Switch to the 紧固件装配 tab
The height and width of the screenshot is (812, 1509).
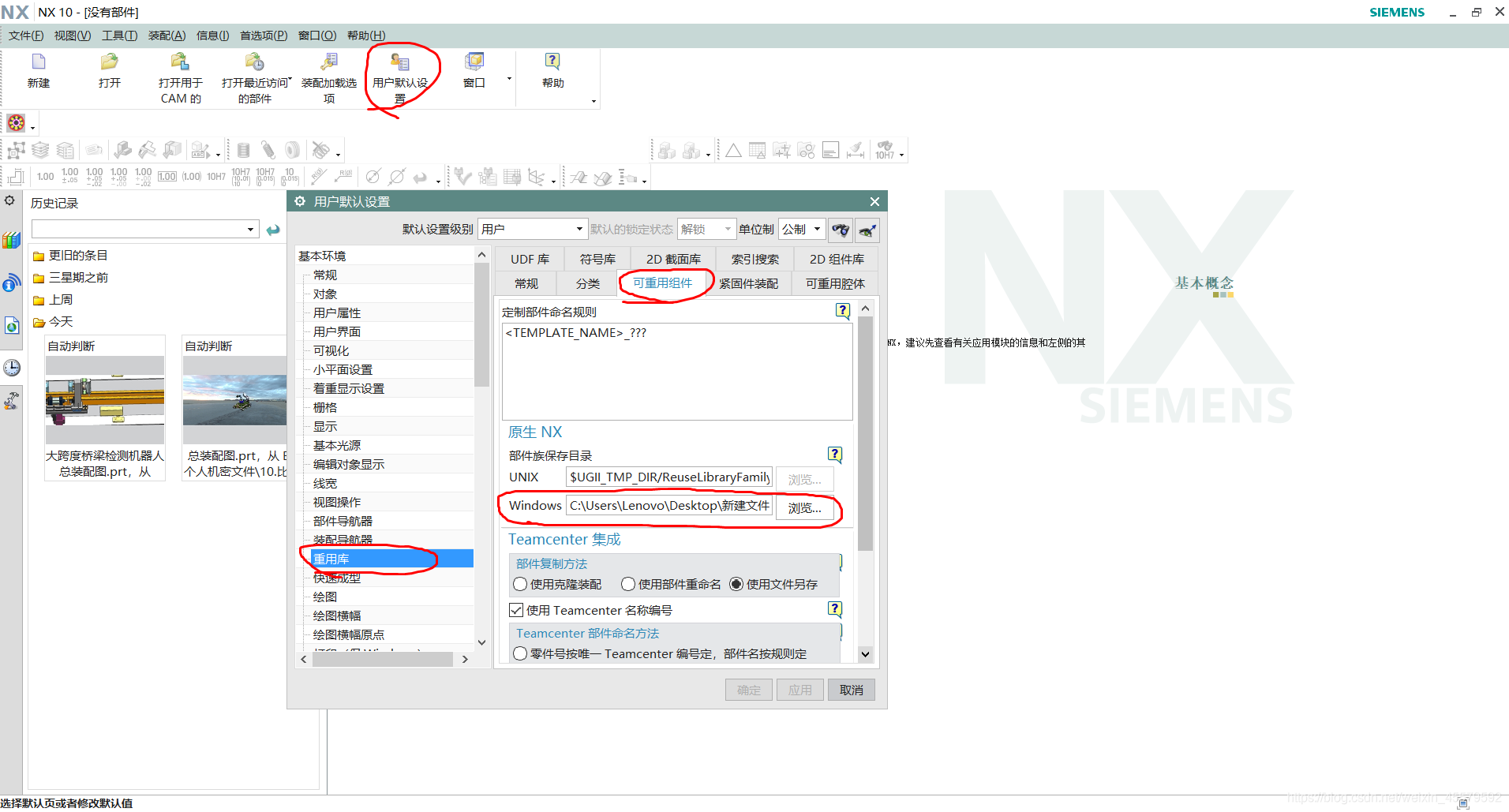748,283
